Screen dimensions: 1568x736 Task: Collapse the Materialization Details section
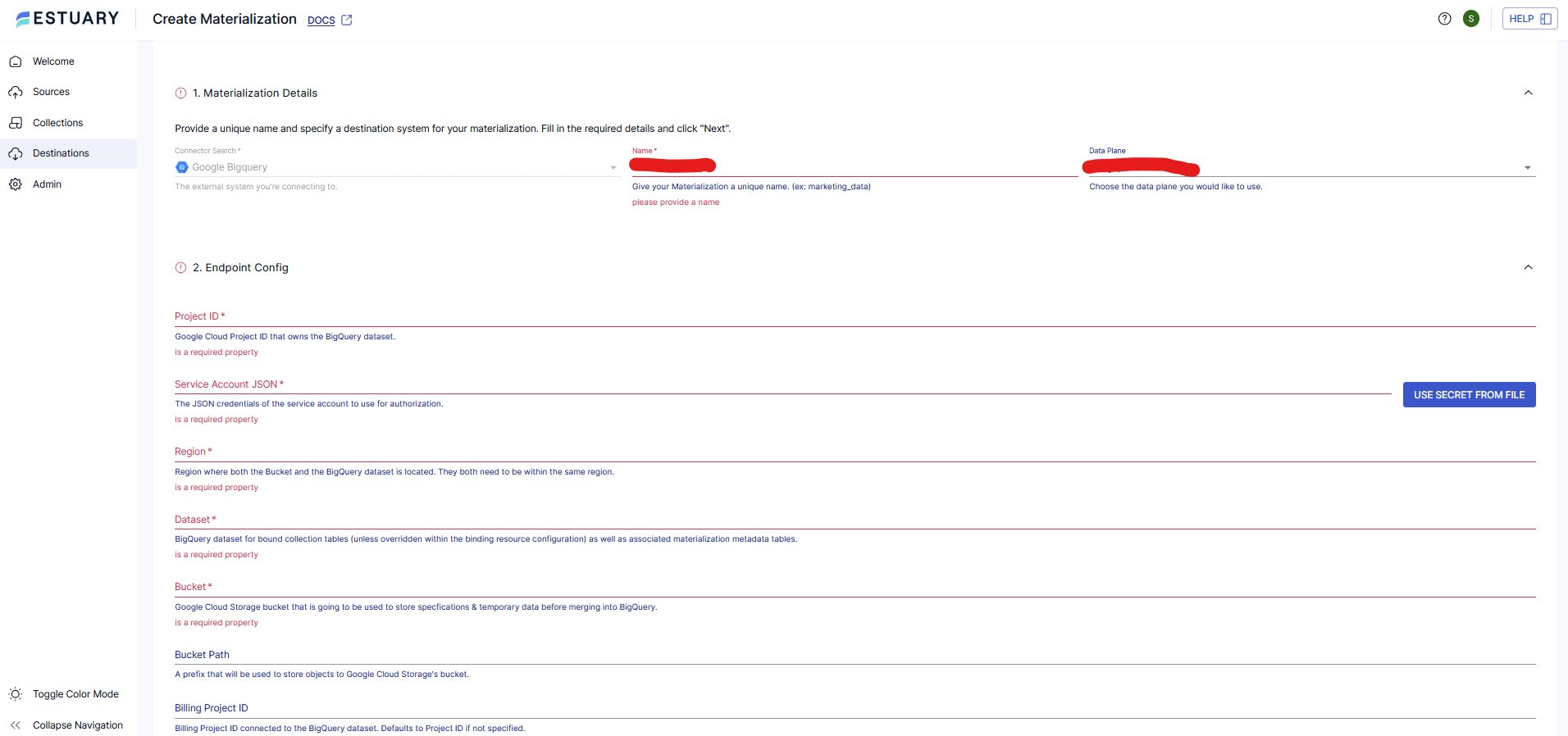[1528, 93]
